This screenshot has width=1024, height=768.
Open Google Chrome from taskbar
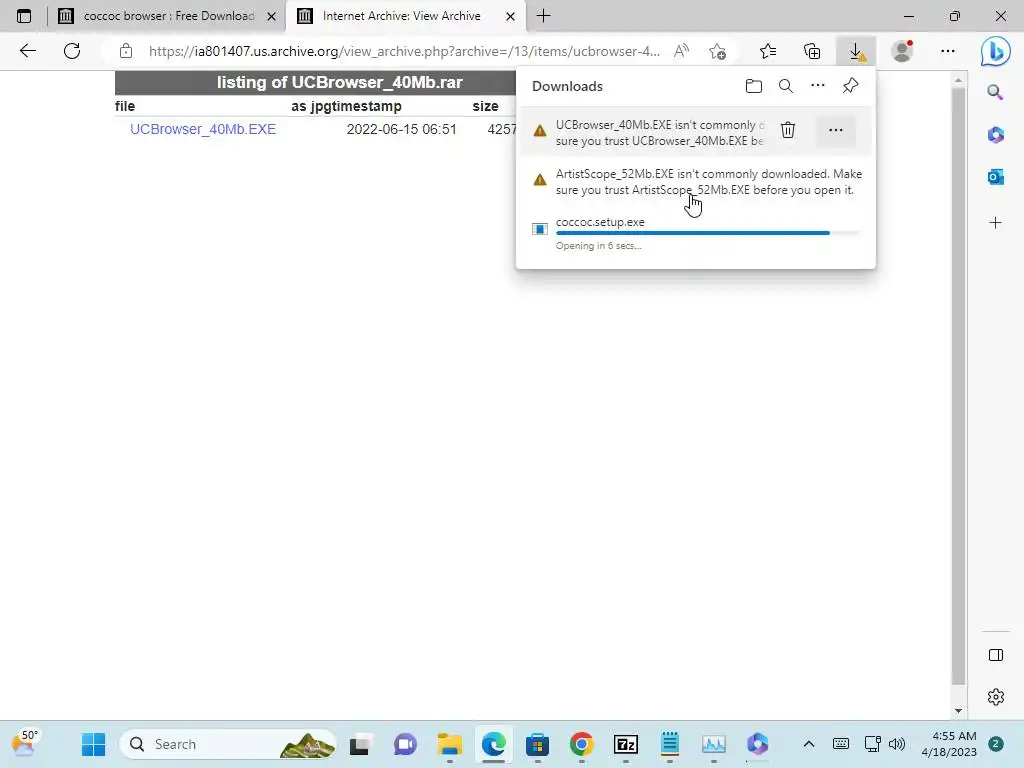581,744
